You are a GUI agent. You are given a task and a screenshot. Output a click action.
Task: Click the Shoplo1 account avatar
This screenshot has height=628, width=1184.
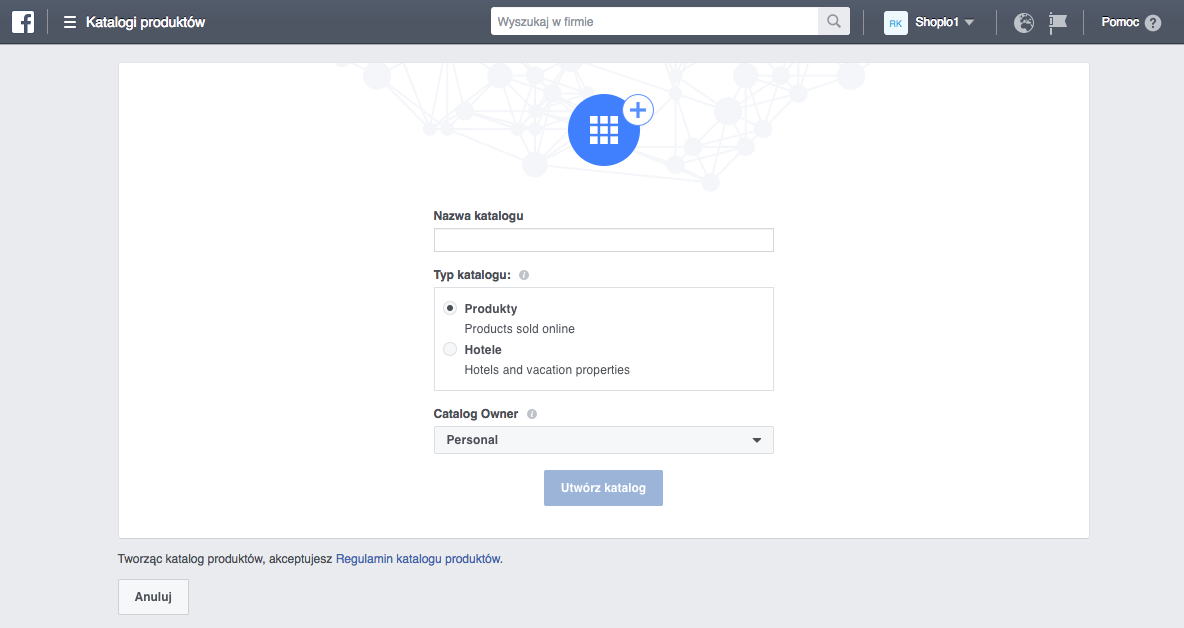click(896, 23)
